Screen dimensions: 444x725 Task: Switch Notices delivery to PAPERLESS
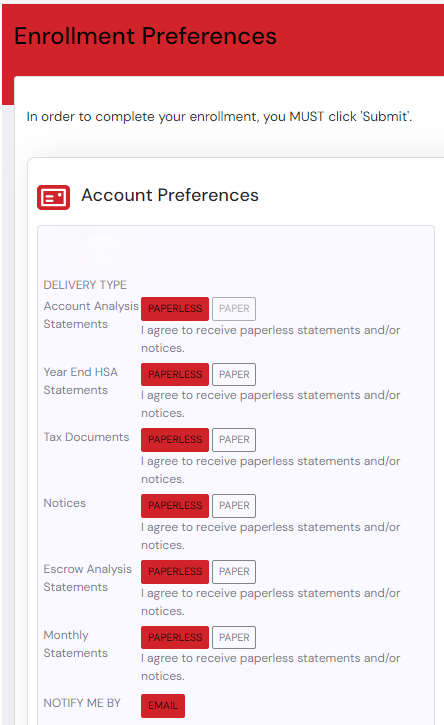[x=175, y=505]
